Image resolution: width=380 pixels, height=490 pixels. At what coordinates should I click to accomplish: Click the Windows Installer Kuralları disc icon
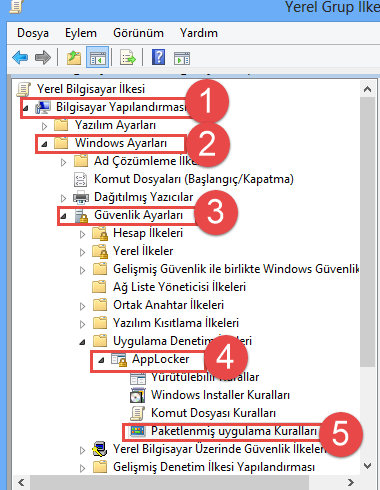click(137, 395)
